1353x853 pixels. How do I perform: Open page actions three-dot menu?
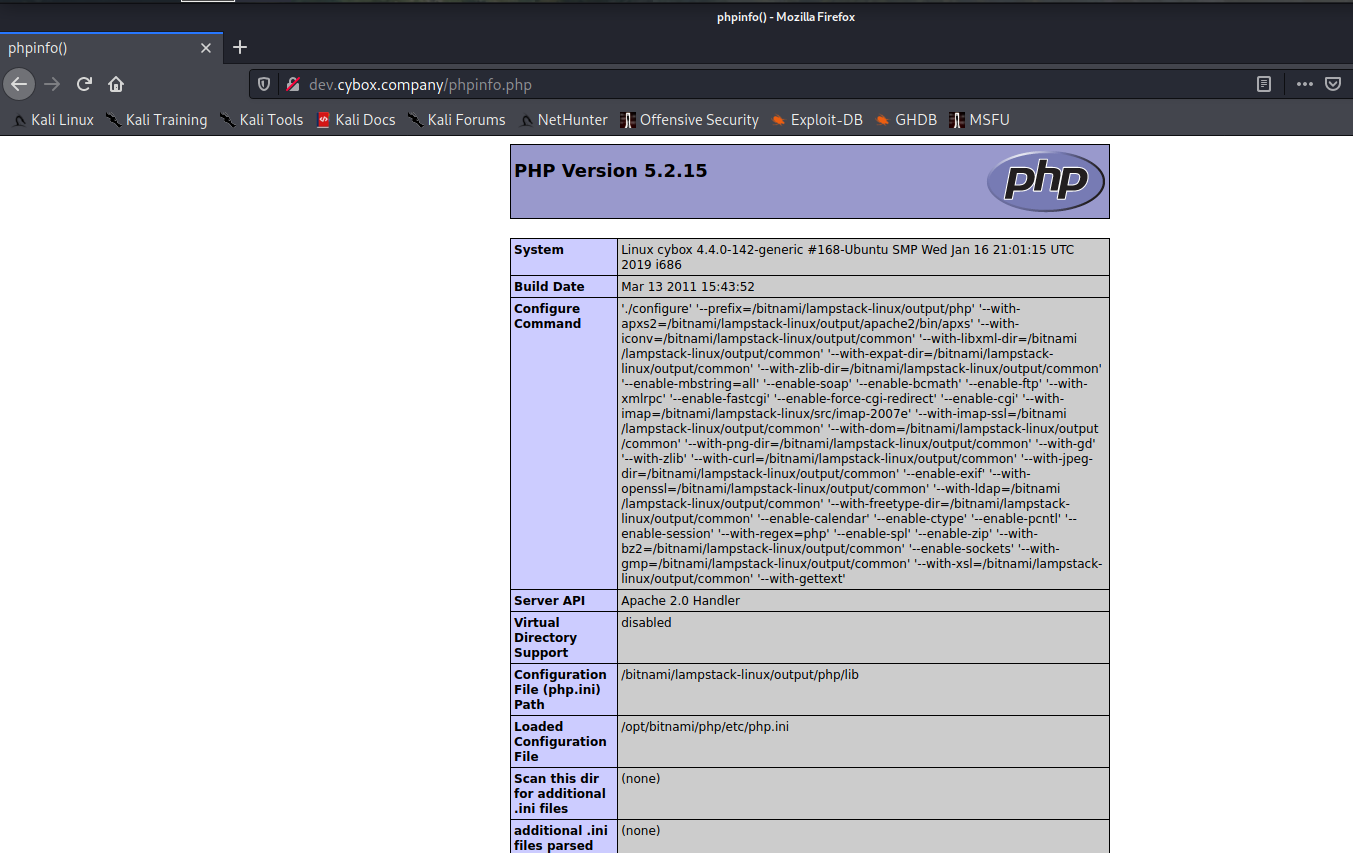pyautogui.click(x=1304, y=84)
